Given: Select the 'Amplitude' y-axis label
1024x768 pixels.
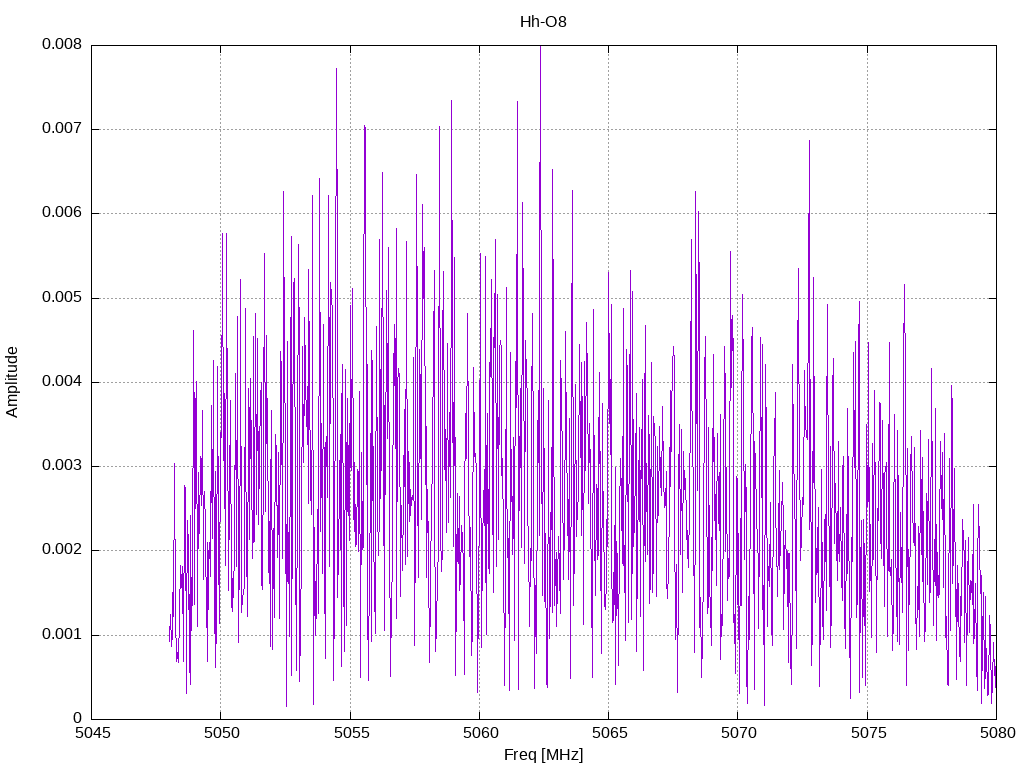Looking at the screenshot, I should click(11, 382).
